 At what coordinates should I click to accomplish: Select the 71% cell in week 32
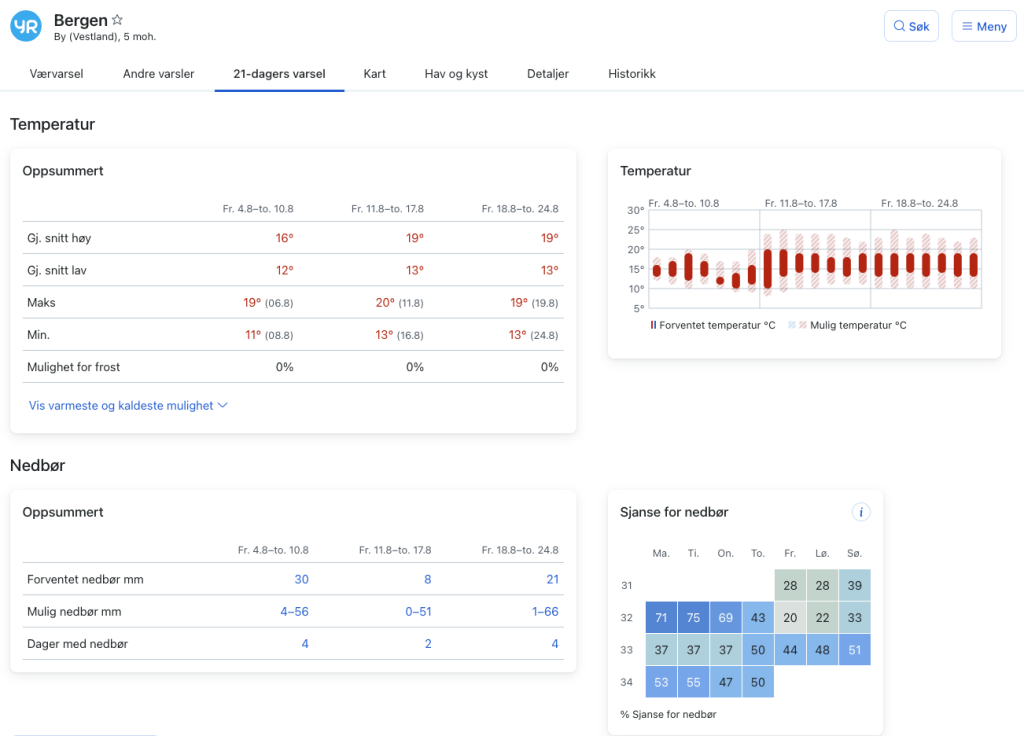click(x=661, y=618)
